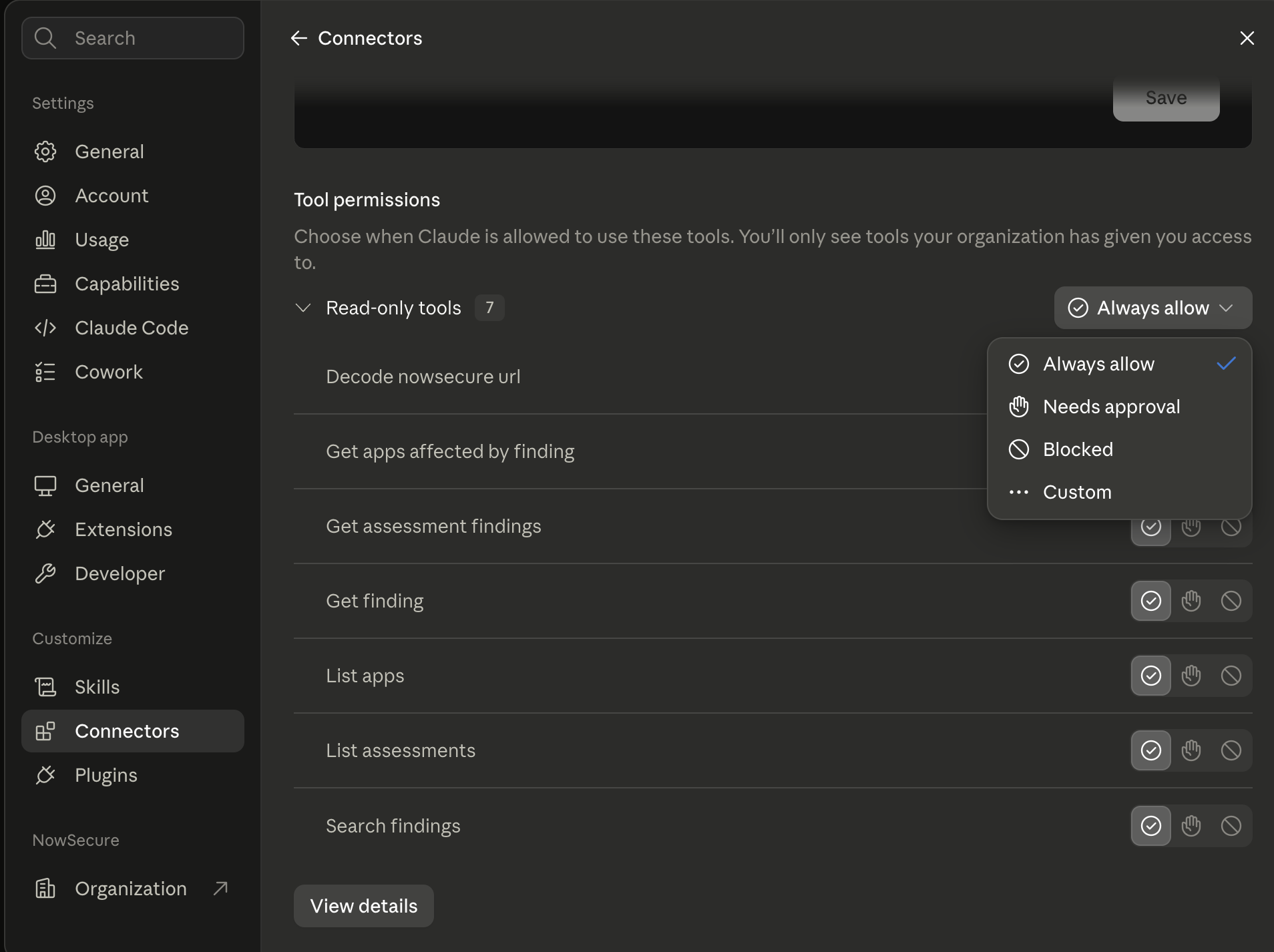
Task: Click the Save button
Action: [x=1166, y=98]
